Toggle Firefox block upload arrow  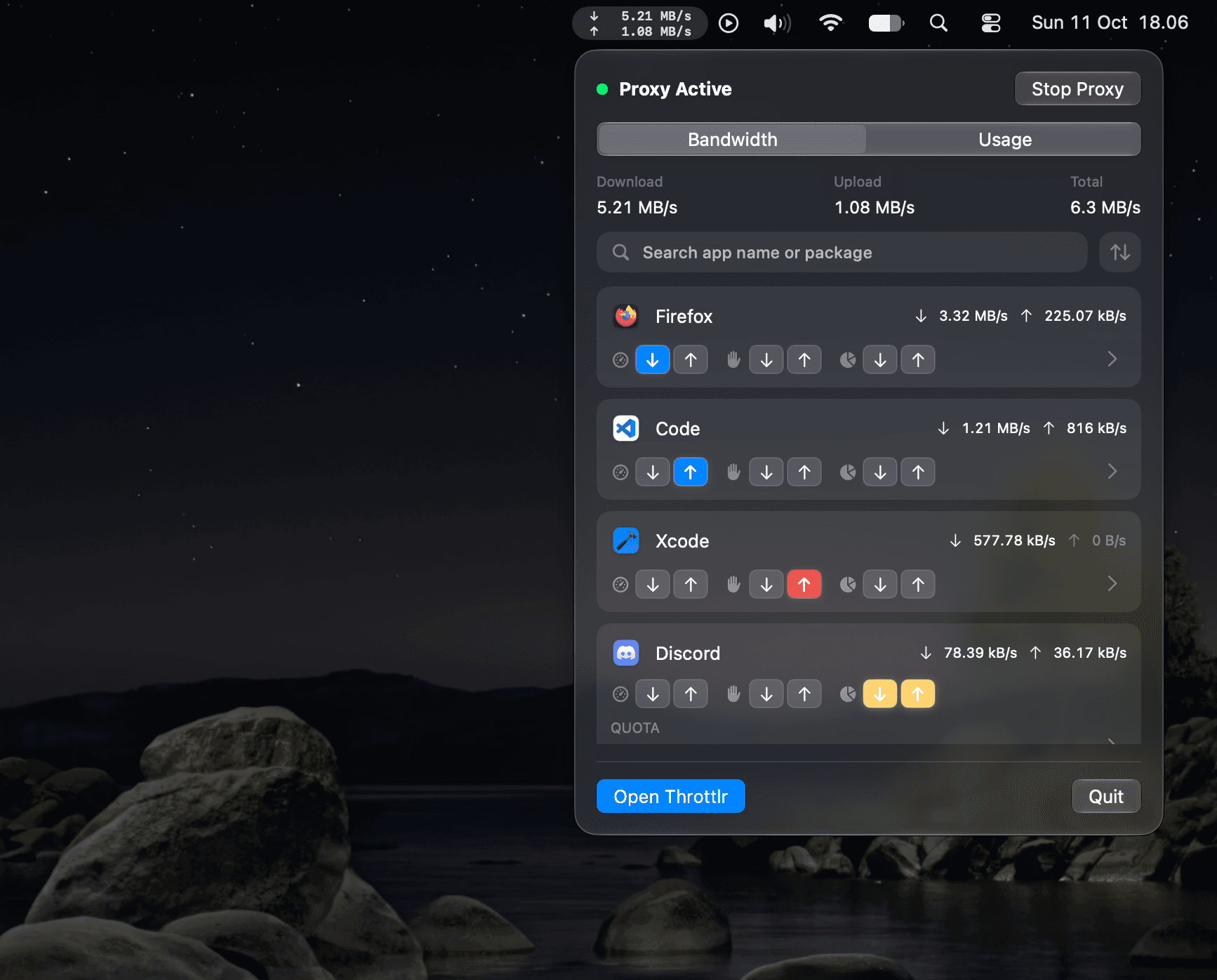tap(804, 360)
